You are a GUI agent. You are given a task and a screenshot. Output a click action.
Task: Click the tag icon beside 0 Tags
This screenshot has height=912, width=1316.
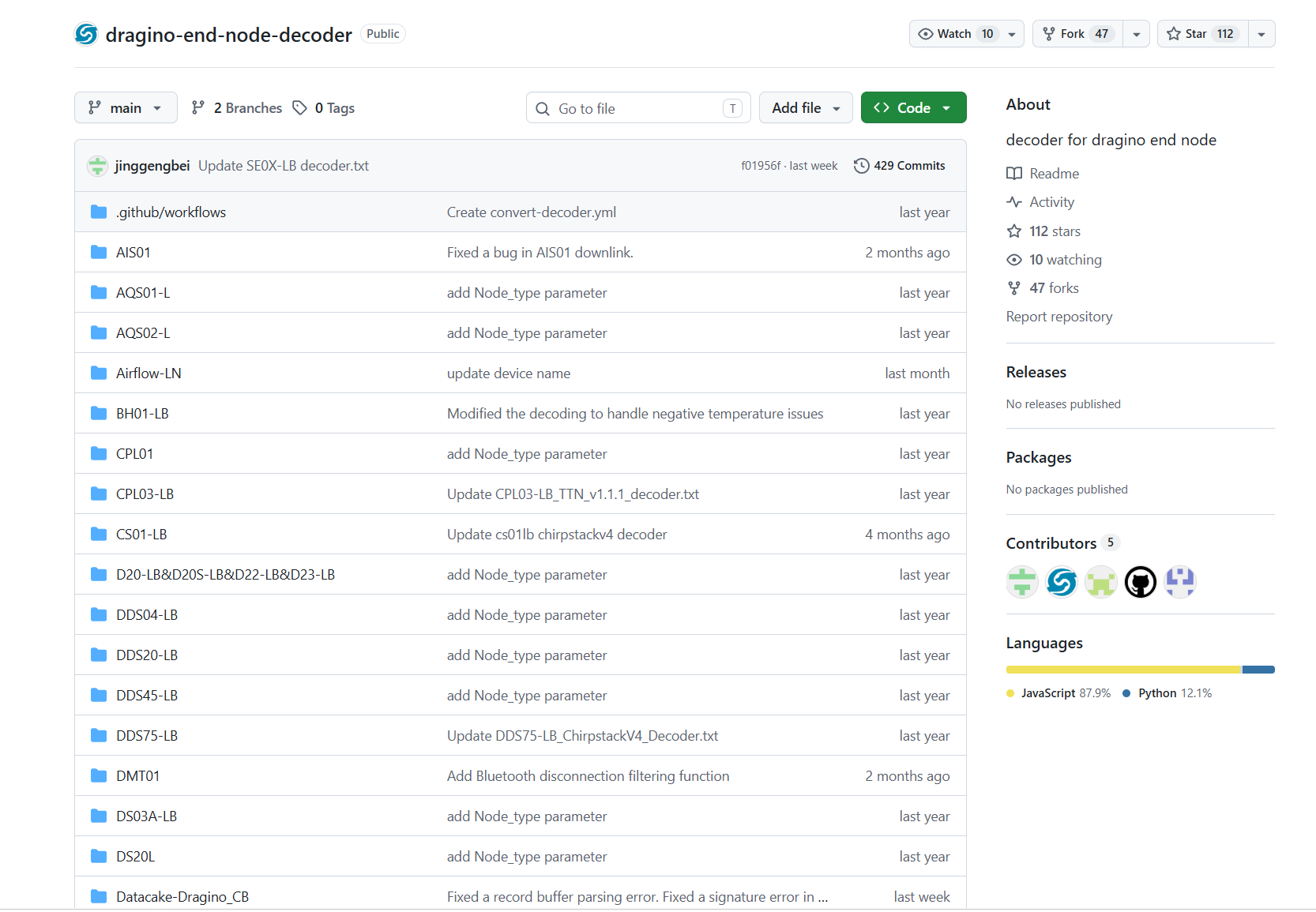(299, 107)
